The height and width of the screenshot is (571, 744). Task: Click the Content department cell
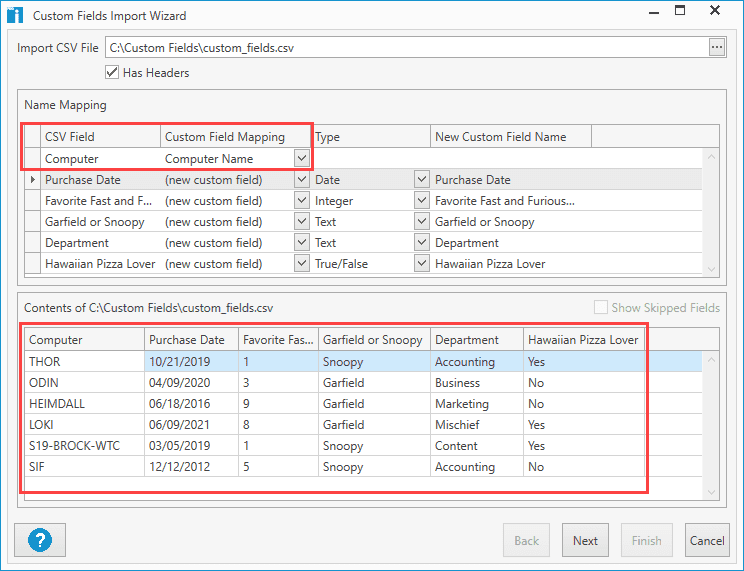[477, 446]
